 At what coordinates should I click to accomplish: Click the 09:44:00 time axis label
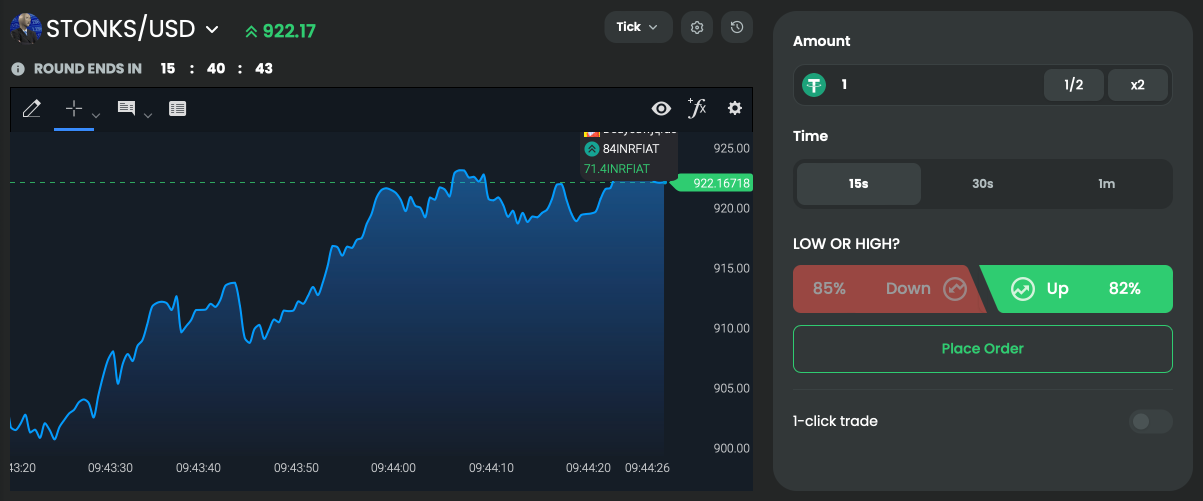click(393, 467)
